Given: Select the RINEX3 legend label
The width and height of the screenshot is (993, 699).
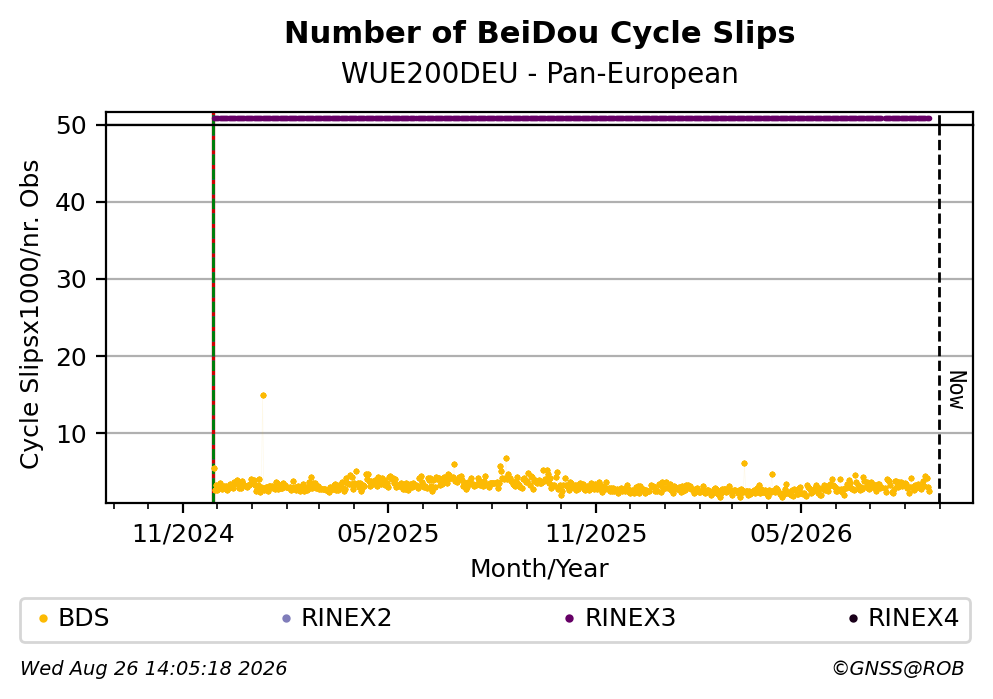Looking at the screenshot, I should click(x=630, y=618).
